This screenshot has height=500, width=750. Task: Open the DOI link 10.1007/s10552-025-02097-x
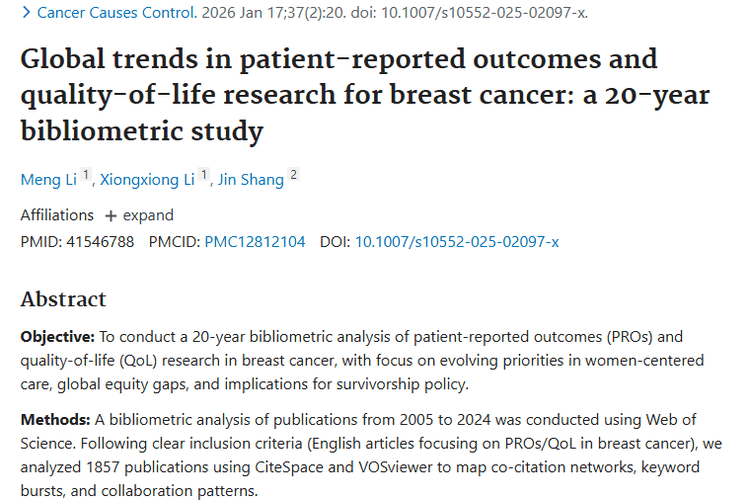point(457,242)
